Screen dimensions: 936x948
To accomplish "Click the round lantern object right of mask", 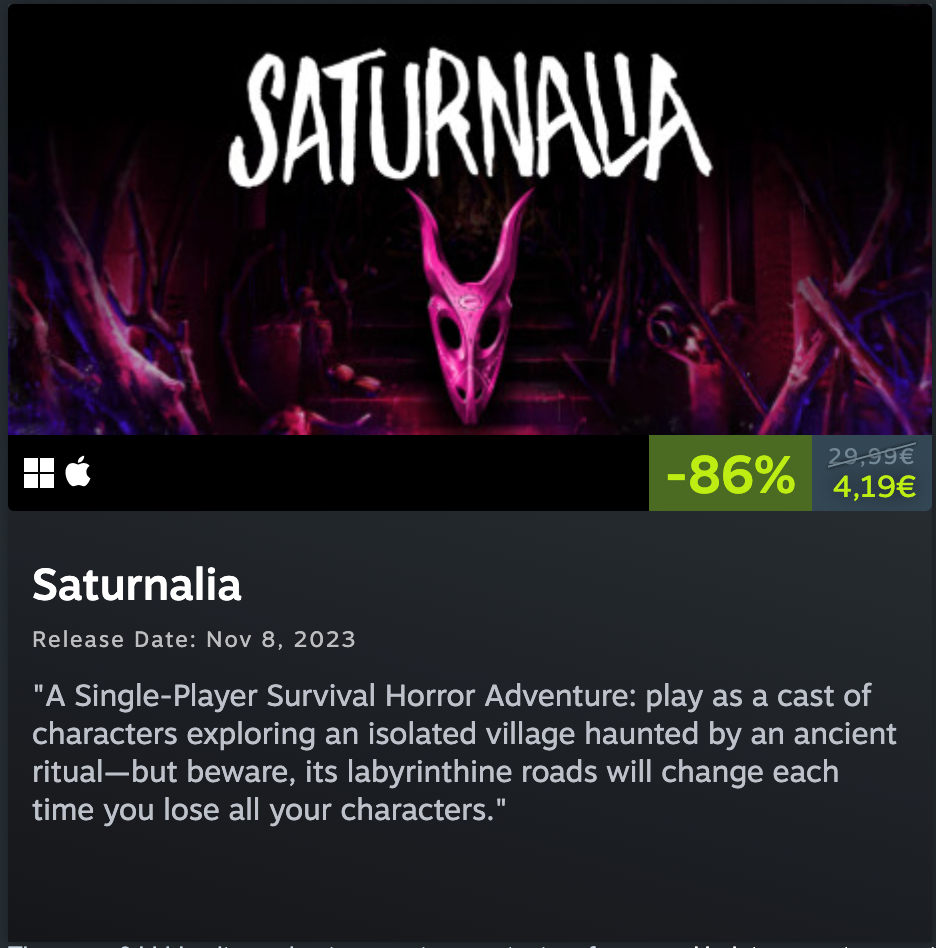I will pyautogui.click(x=665, y=330).
